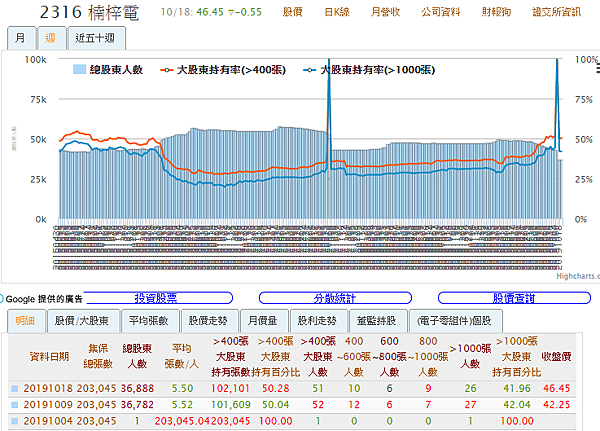Image resolution: width=600 pixels, height=431 pixels.
Task: Select the 董監持股 tab
Action: 377,321
